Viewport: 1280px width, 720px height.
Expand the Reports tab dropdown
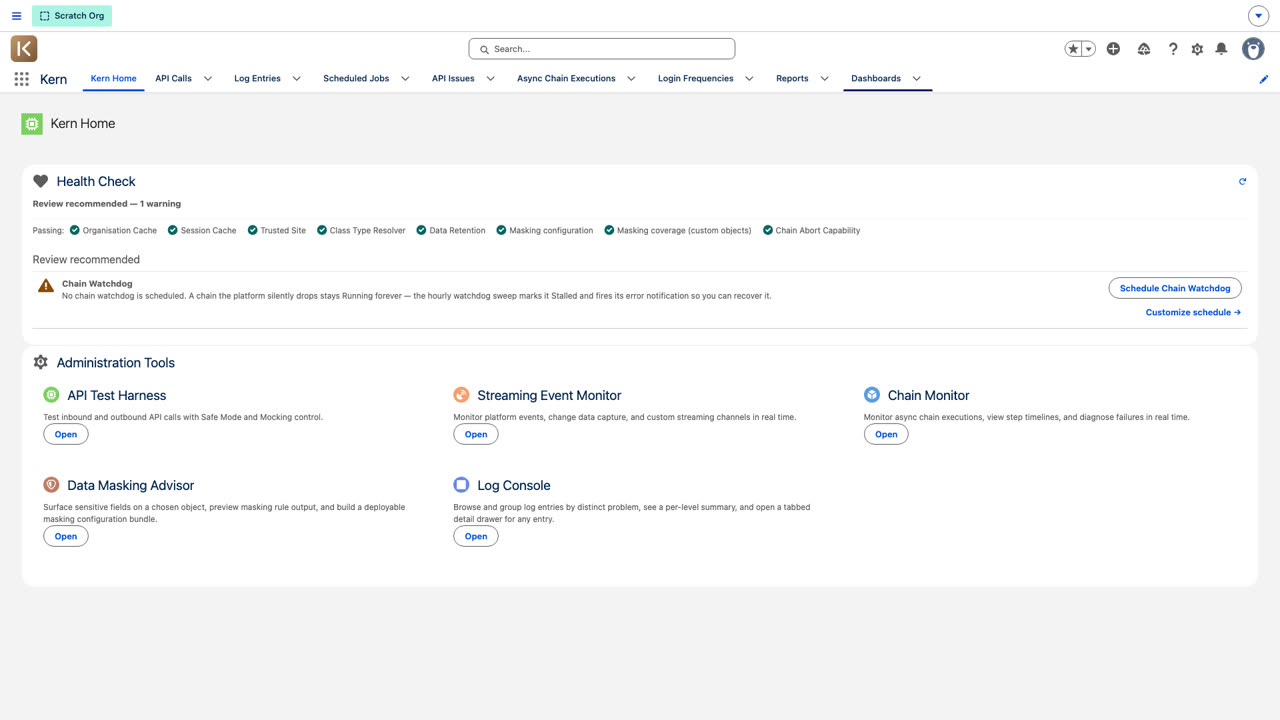825,79
